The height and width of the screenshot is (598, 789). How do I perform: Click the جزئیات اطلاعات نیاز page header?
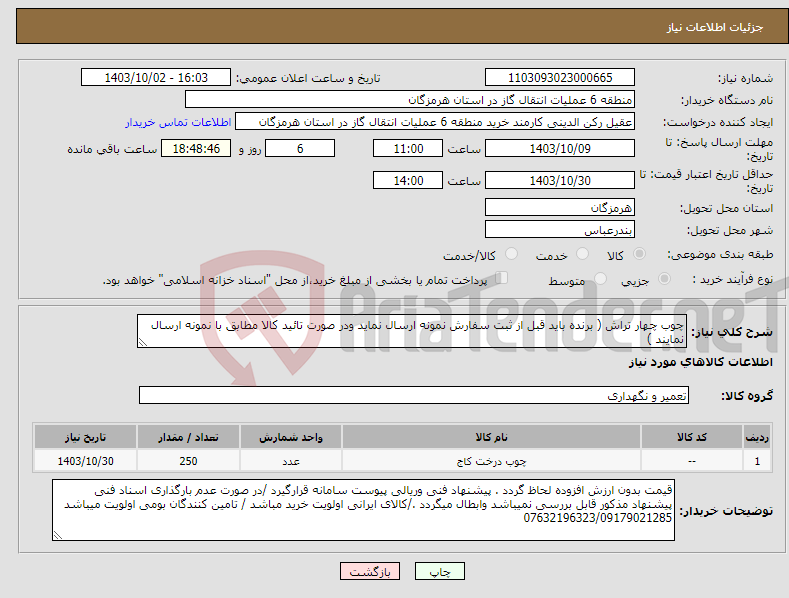715,27
